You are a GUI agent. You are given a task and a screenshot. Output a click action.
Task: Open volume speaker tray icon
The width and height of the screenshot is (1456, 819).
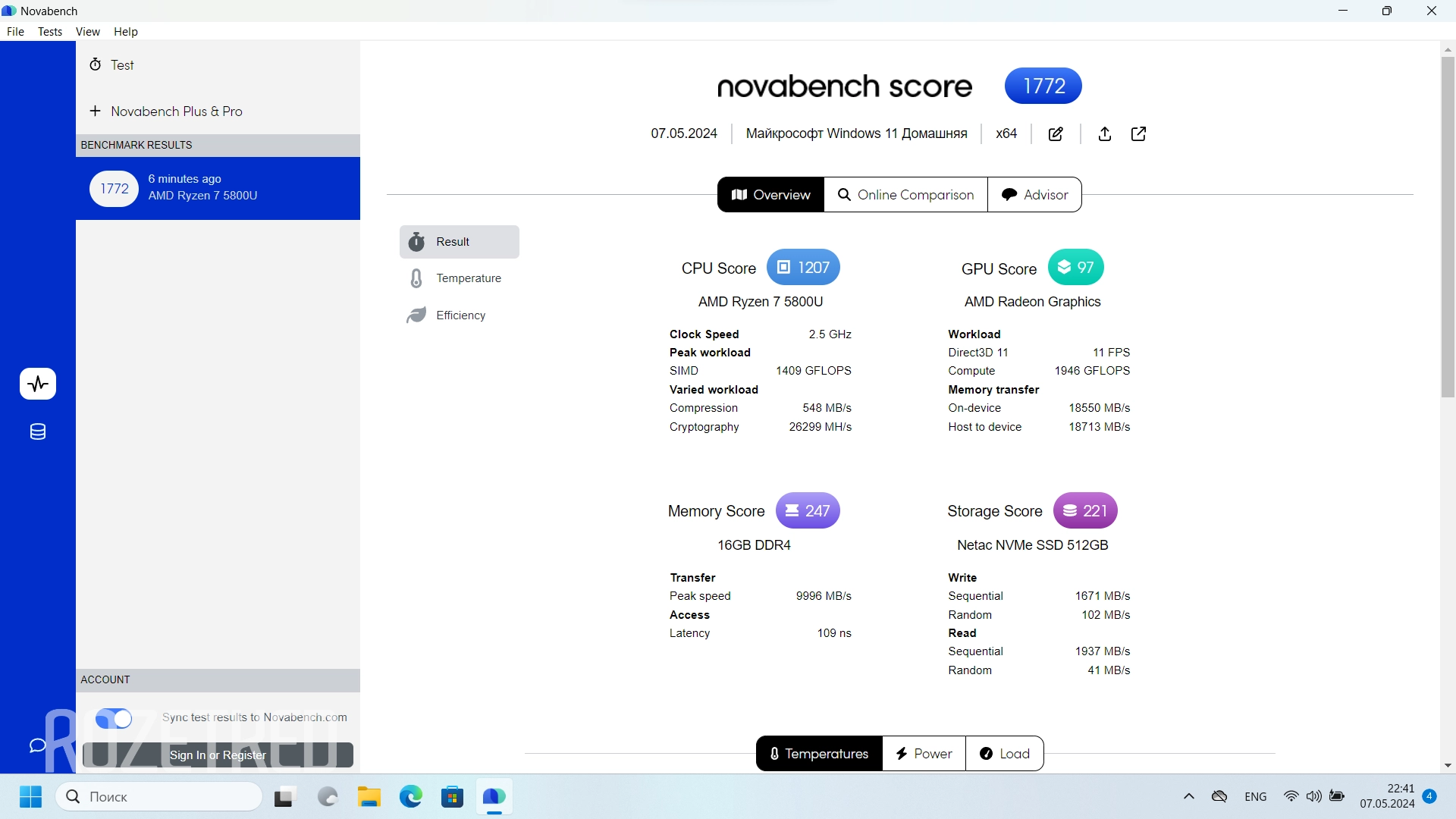pos(1313,796)
